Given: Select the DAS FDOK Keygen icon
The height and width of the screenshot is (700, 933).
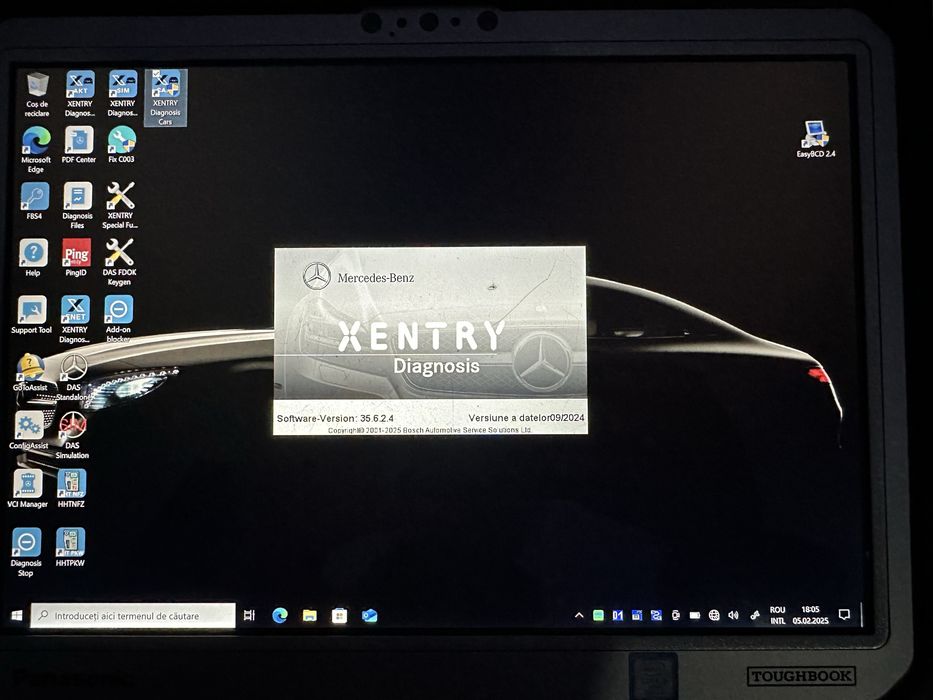Looking at the screenshot, I should click(x=120, y=262).
